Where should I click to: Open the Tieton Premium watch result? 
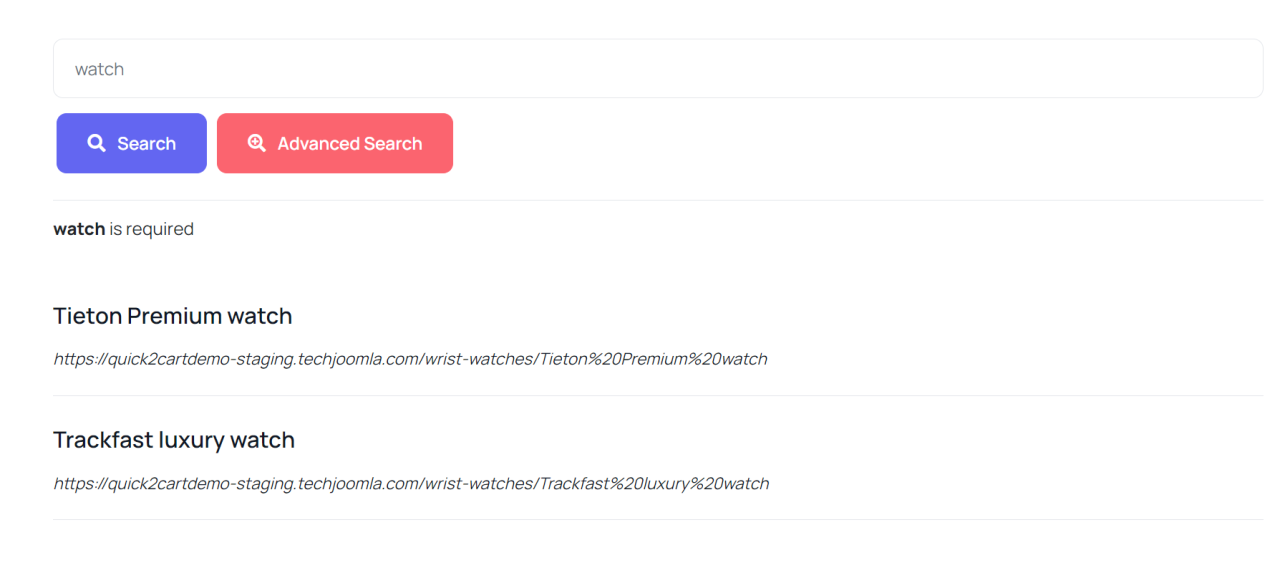pos(173,316)
